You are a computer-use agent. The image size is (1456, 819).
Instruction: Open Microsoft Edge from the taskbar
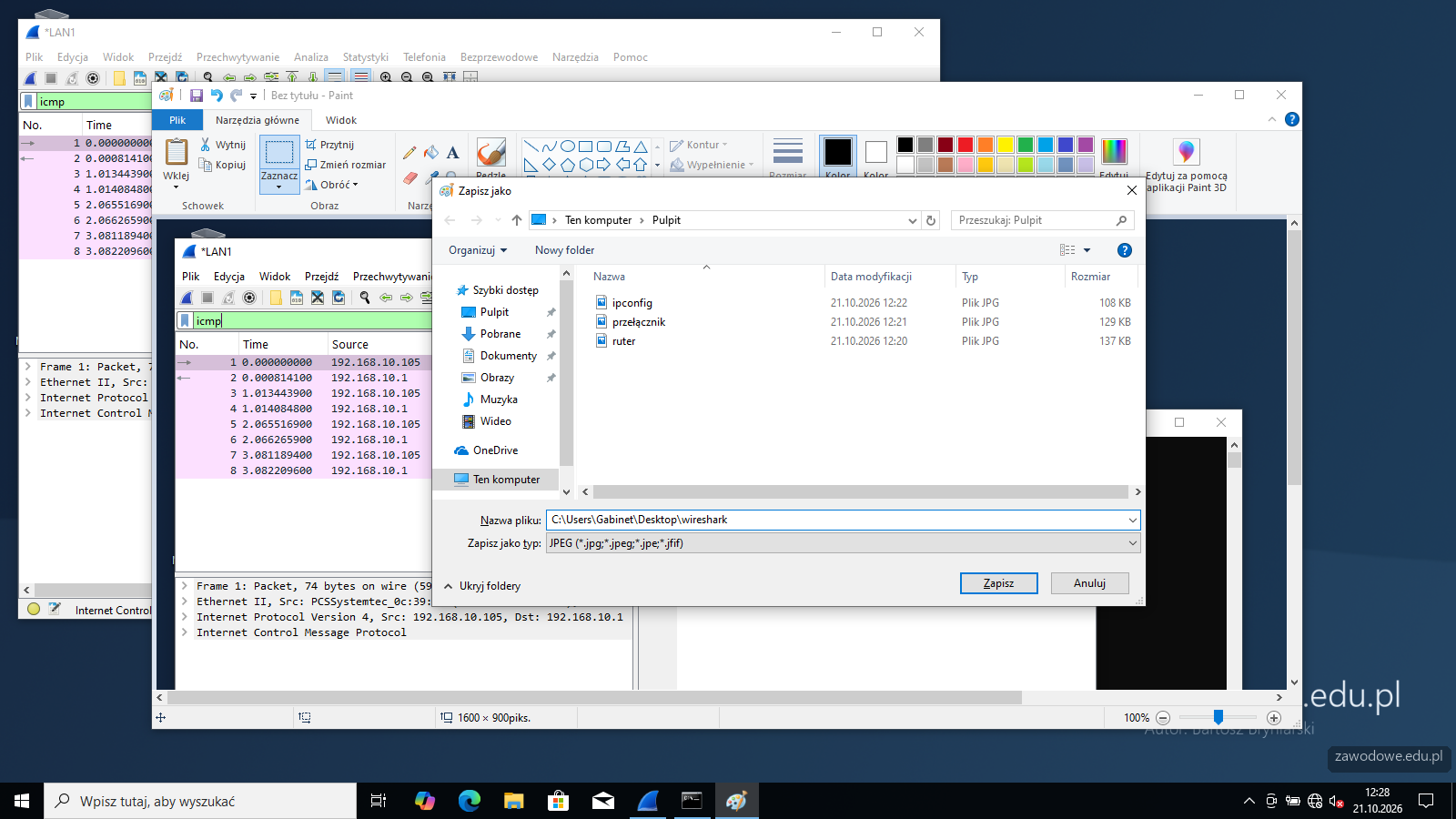tap(469, 801)
